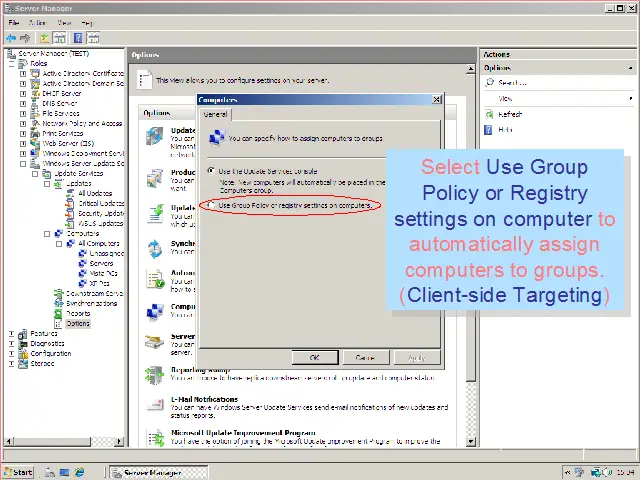Image resolution: width=640 pixels, height=480 pixels.
Task: Open the Help menu
Action: [x=87, y=23]
